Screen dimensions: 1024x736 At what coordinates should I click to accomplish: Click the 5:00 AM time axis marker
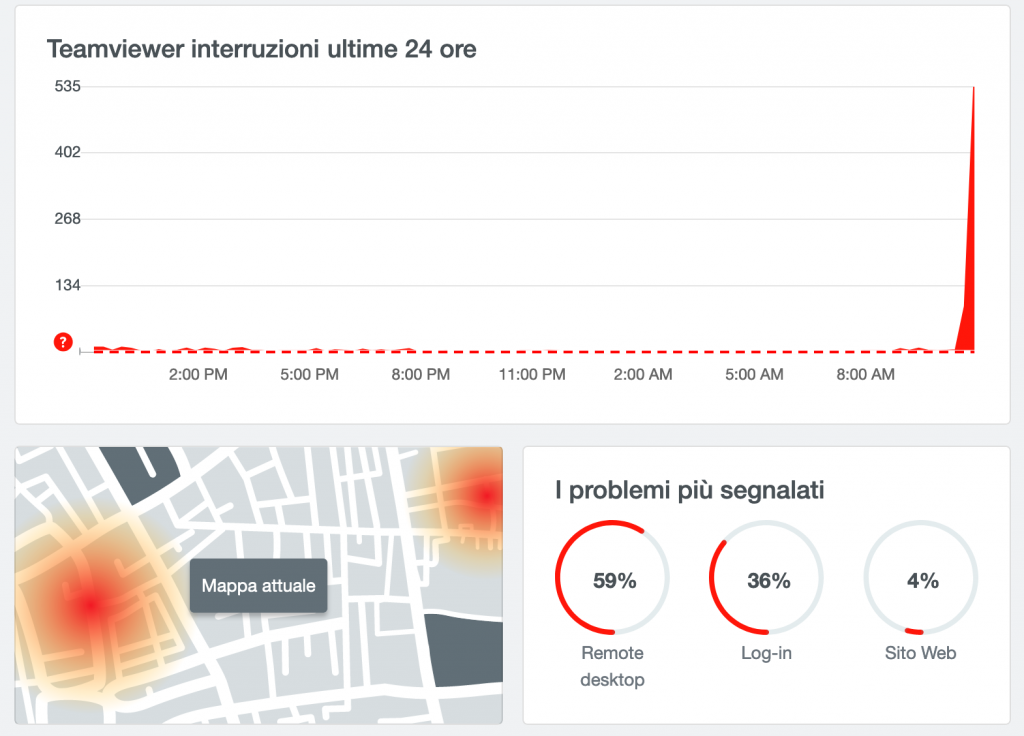[754, 375]
